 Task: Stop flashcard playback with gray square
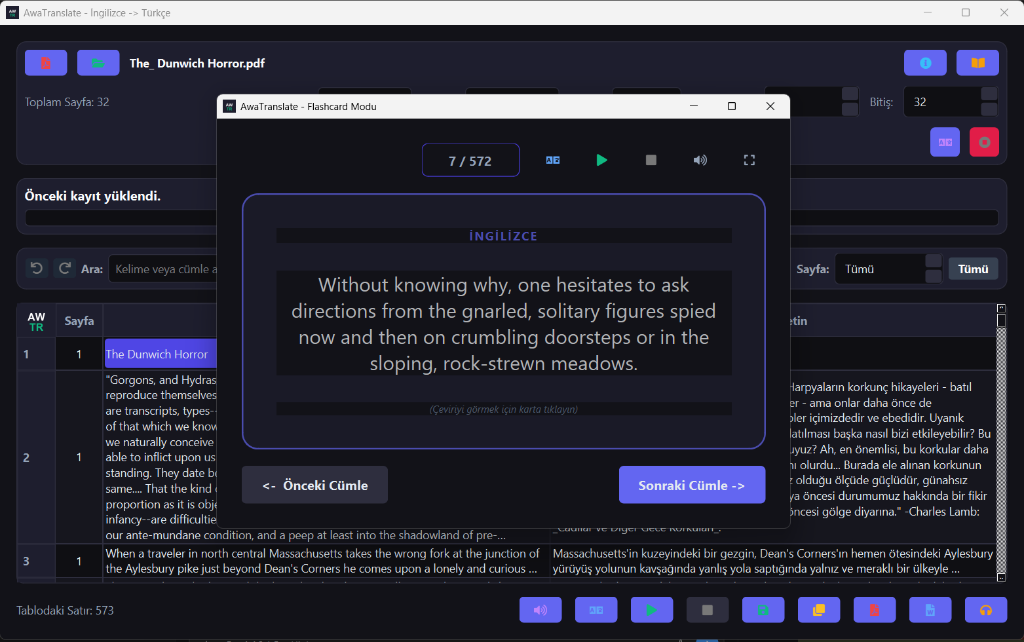651,160
